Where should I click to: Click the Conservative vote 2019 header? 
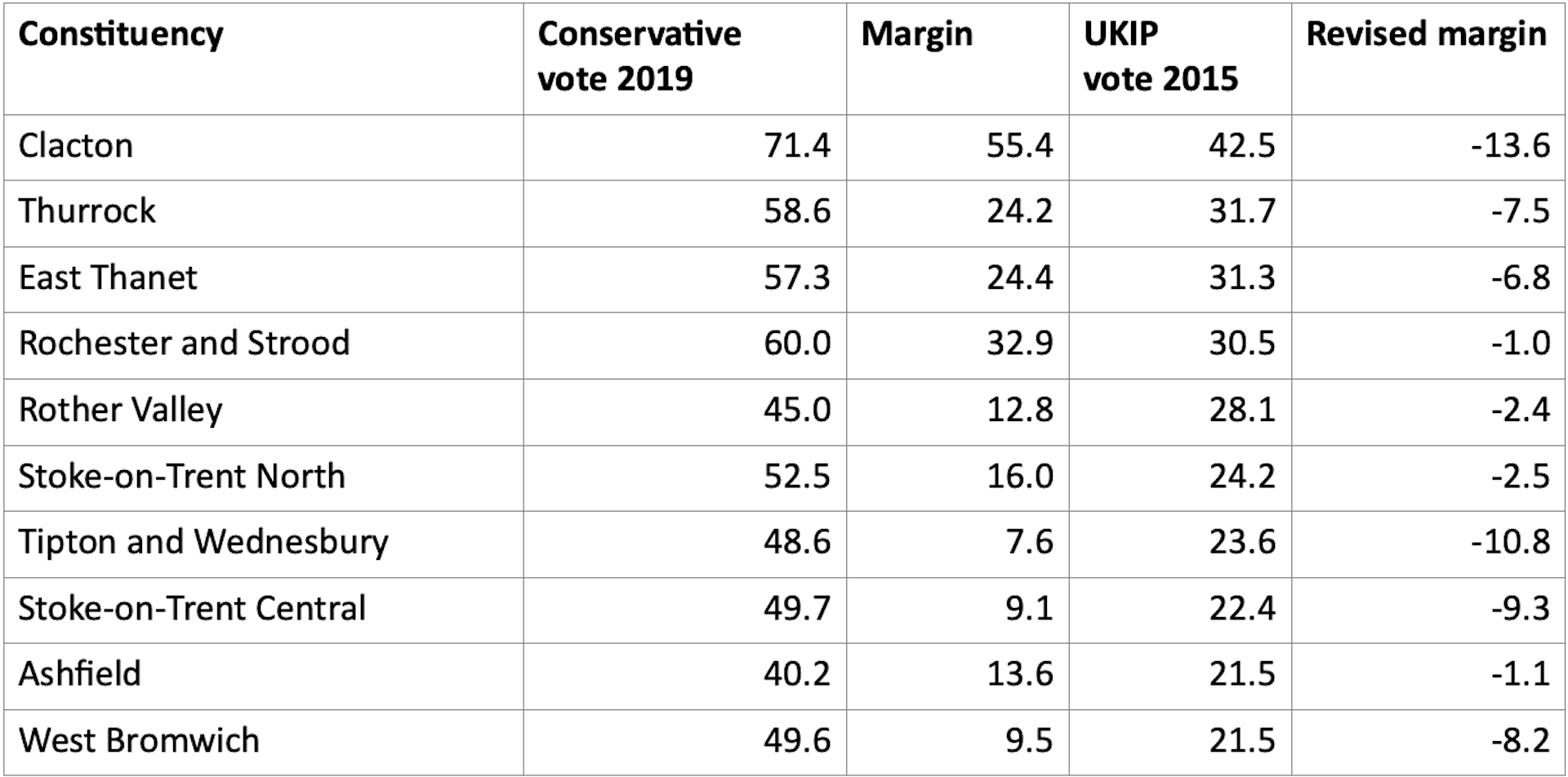click(639, 56)
